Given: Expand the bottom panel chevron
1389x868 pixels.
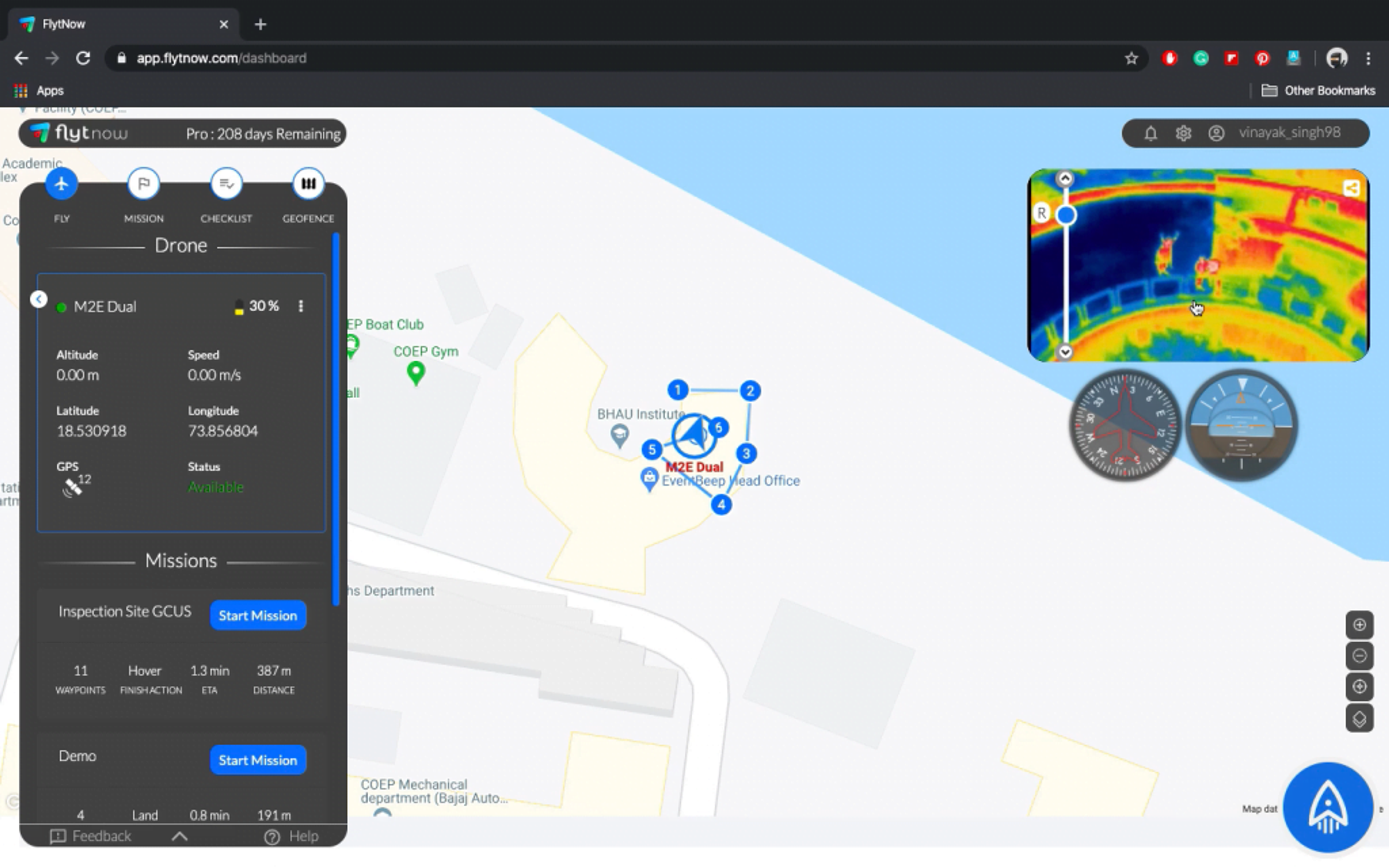Looking at the screenshot, I should (180, 837).
